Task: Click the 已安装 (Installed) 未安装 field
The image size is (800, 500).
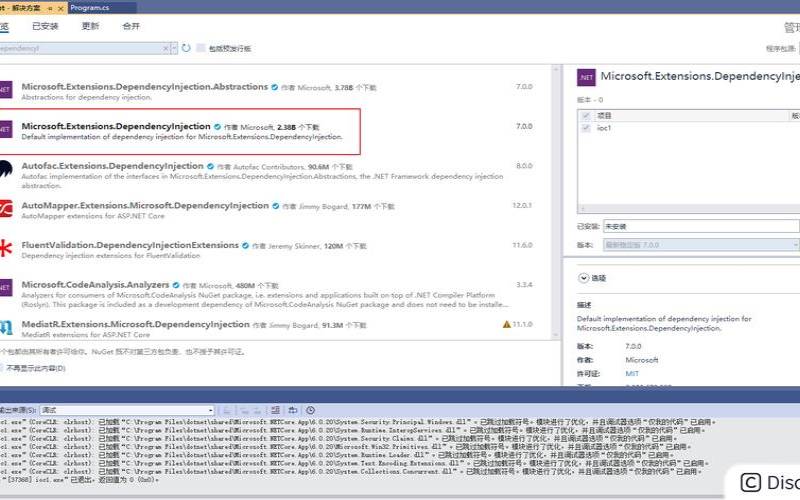Action: (x=701, y=226)
